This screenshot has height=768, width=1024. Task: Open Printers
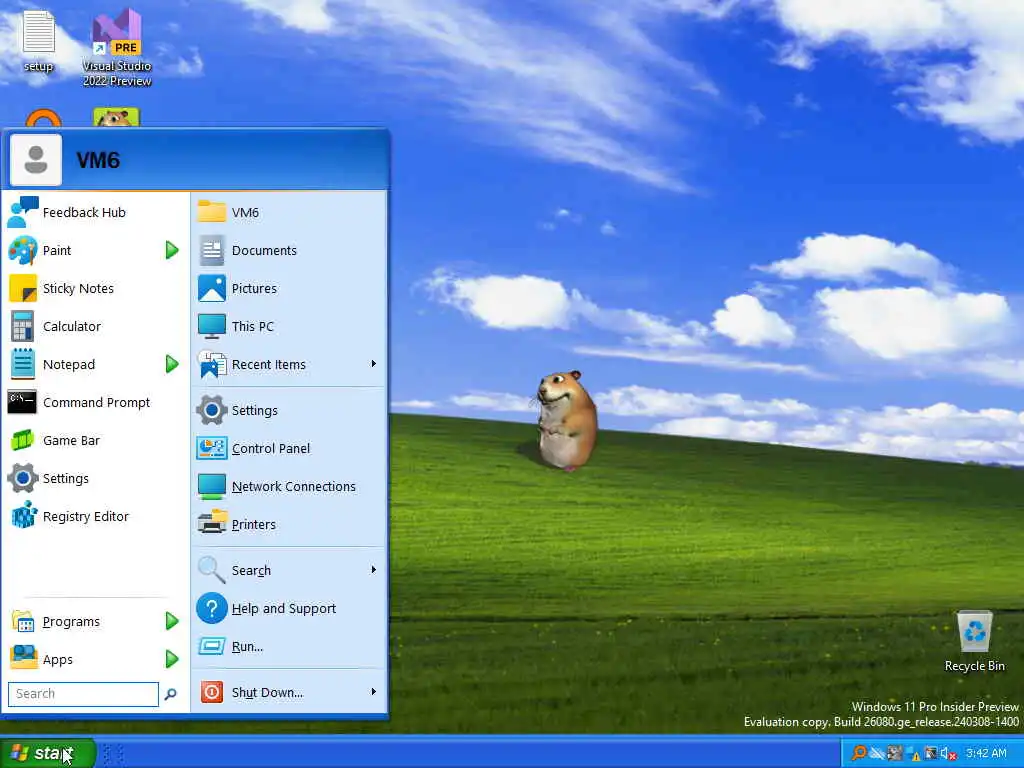[x=289, y=524]
